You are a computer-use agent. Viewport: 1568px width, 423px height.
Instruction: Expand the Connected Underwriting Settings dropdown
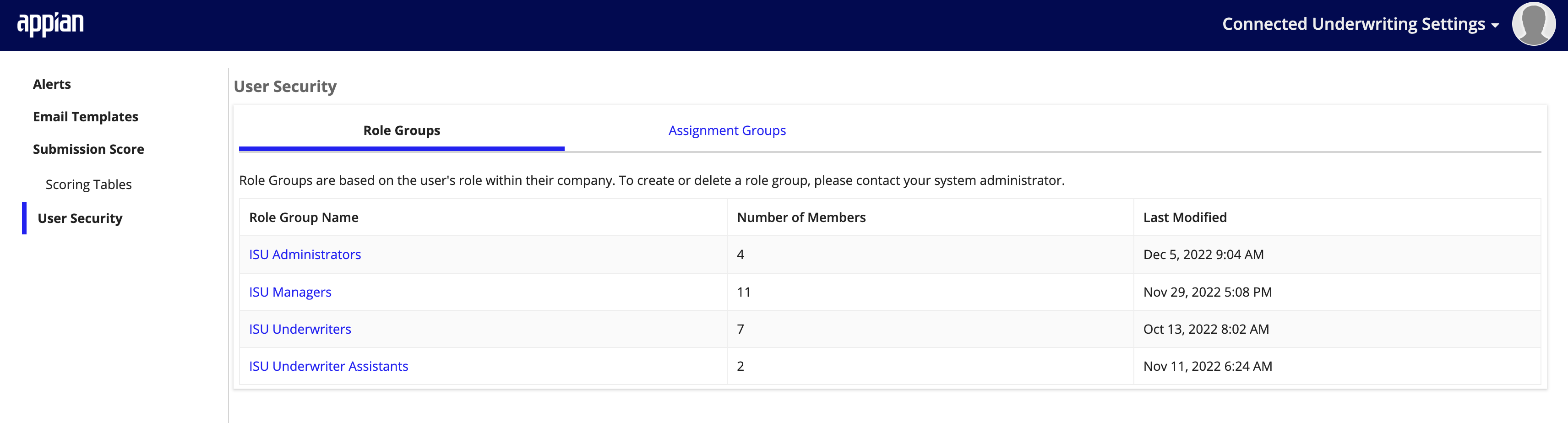click(1360, 24)
